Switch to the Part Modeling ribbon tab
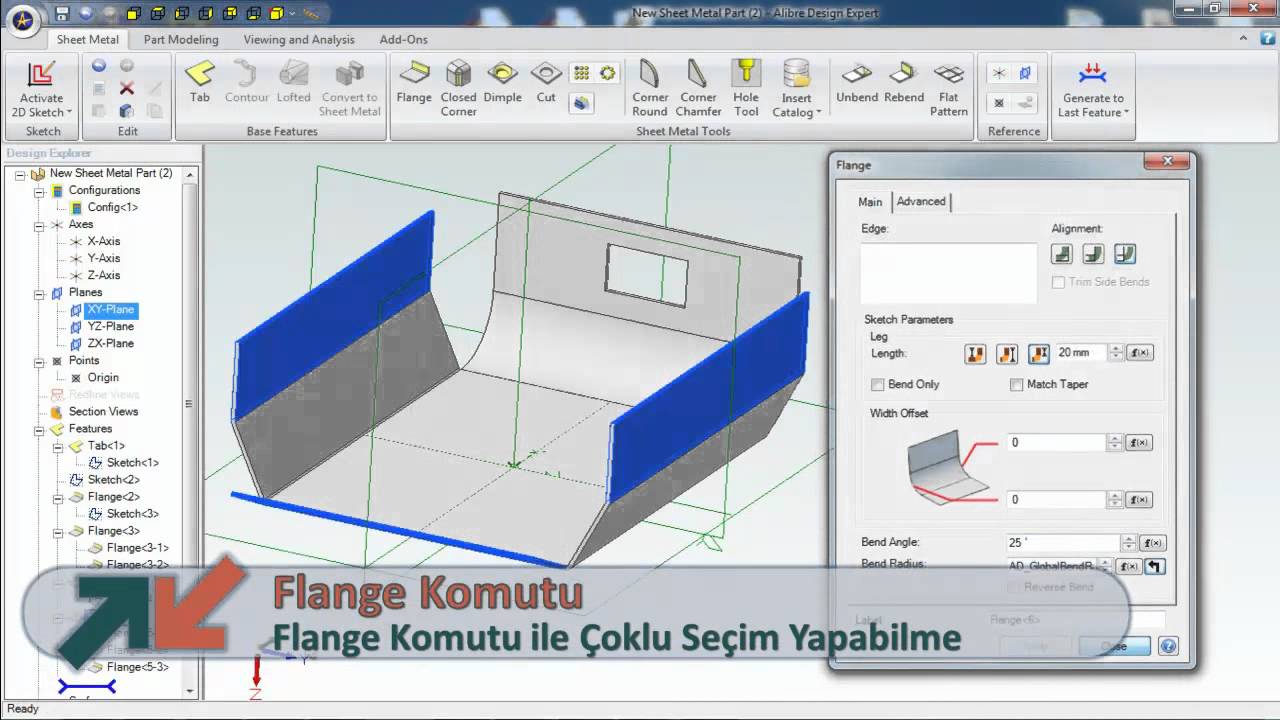The height and width of the screenshot is (720, 1280). pos(181,39)
